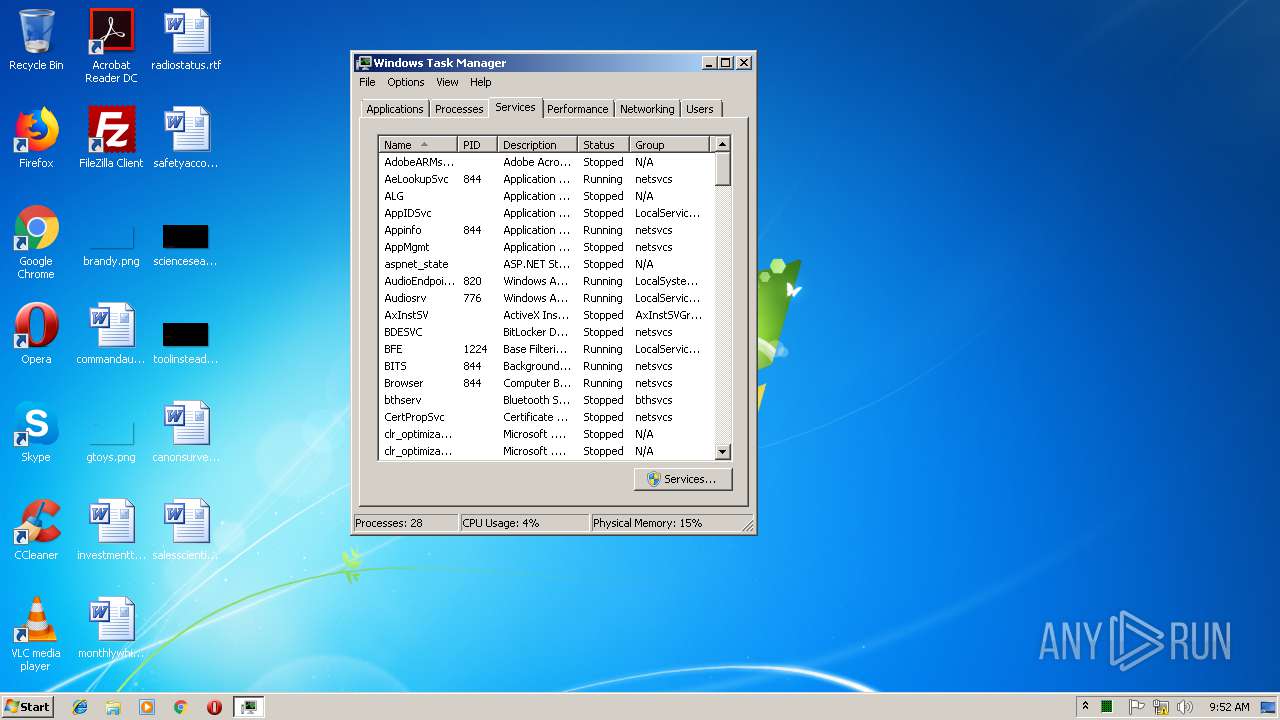
Task: Open the File menu in Task Manager
Action: coord(367,82)
